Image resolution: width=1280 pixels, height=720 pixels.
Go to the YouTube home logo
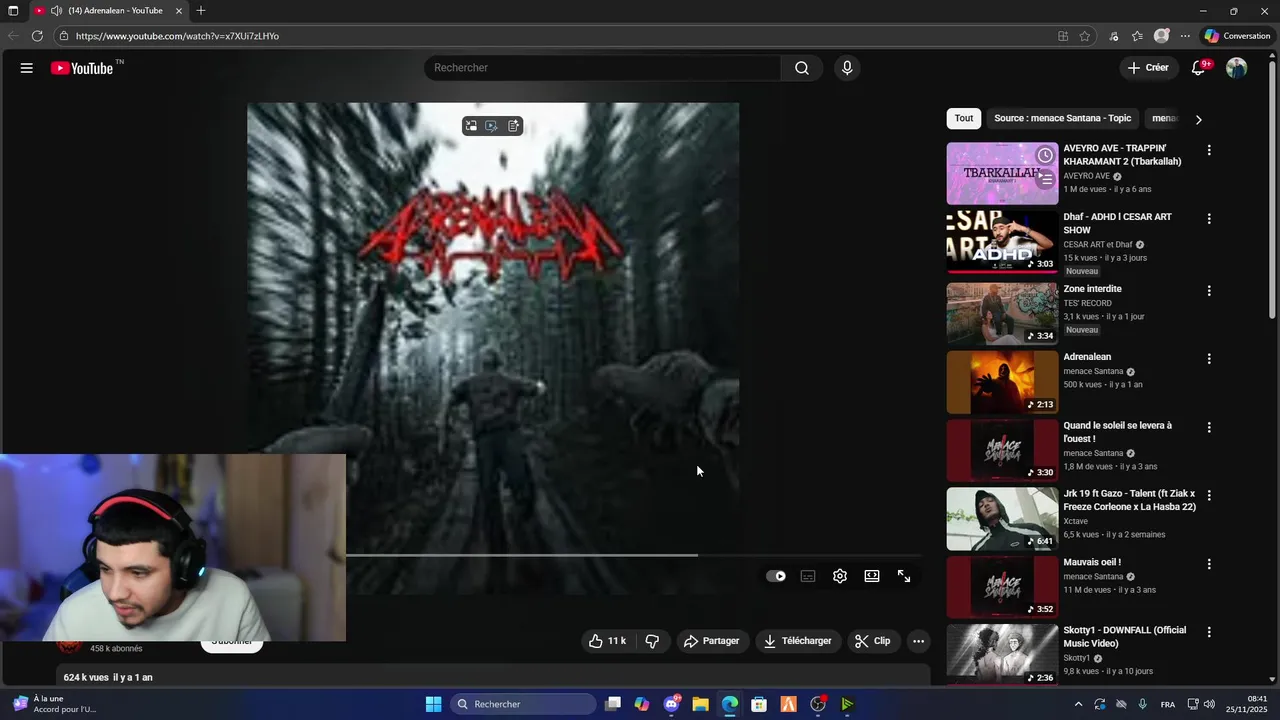pos(82,68)
